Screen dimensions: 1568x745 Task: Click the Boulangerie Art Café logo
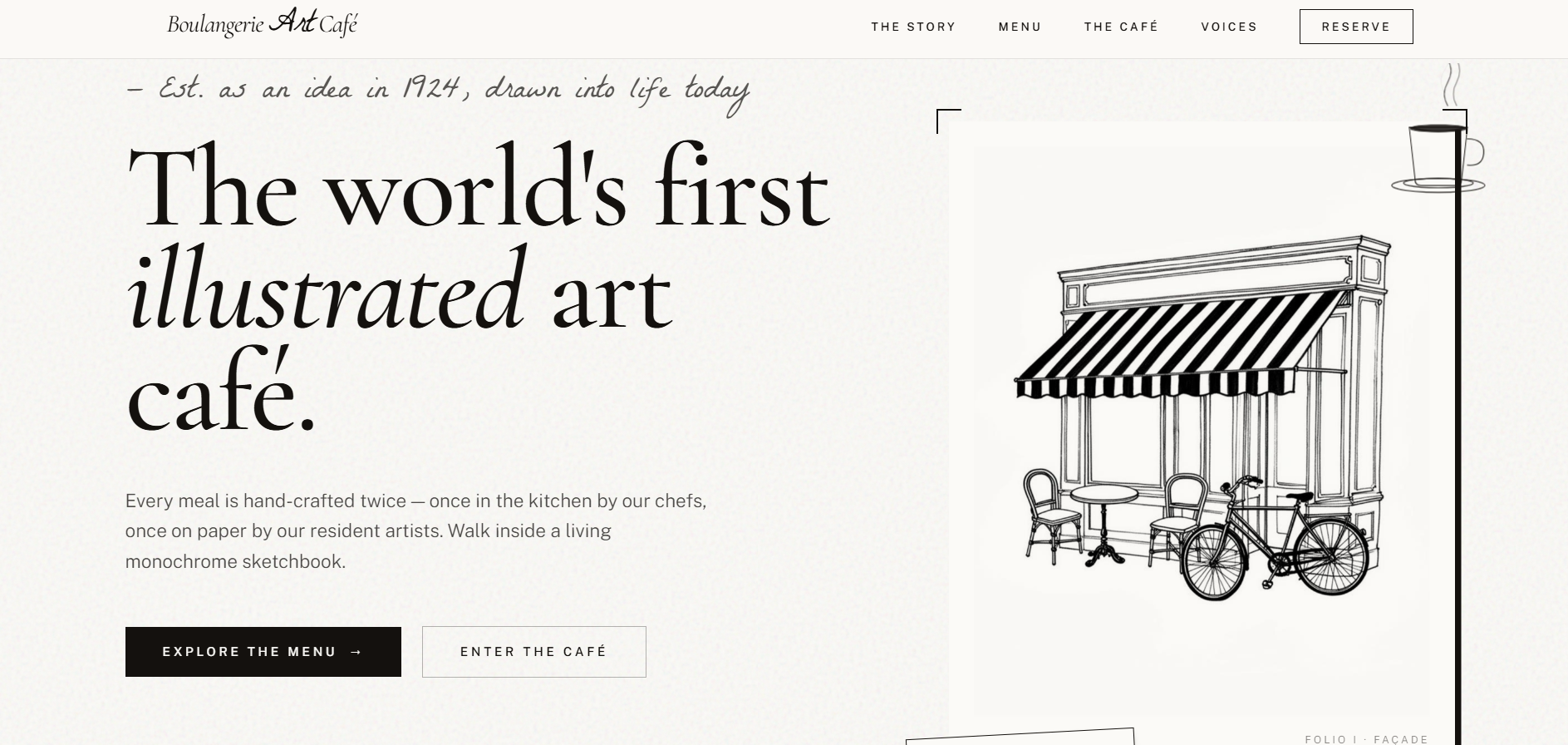tap(262, 23)
